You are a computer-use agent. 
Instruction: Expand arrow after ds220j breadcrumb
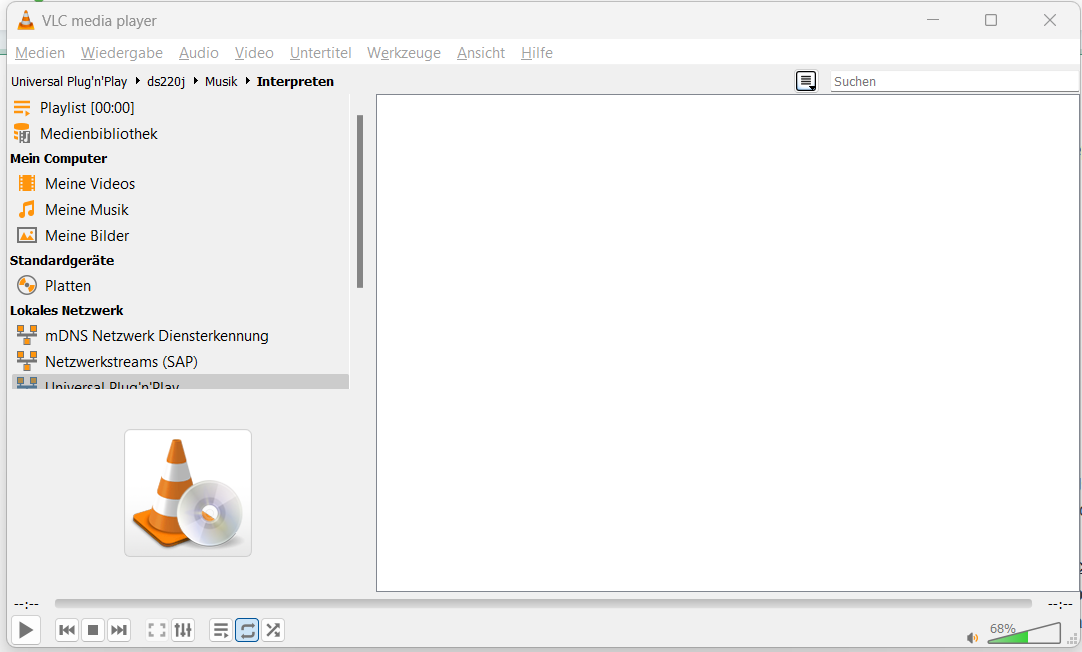195,81
